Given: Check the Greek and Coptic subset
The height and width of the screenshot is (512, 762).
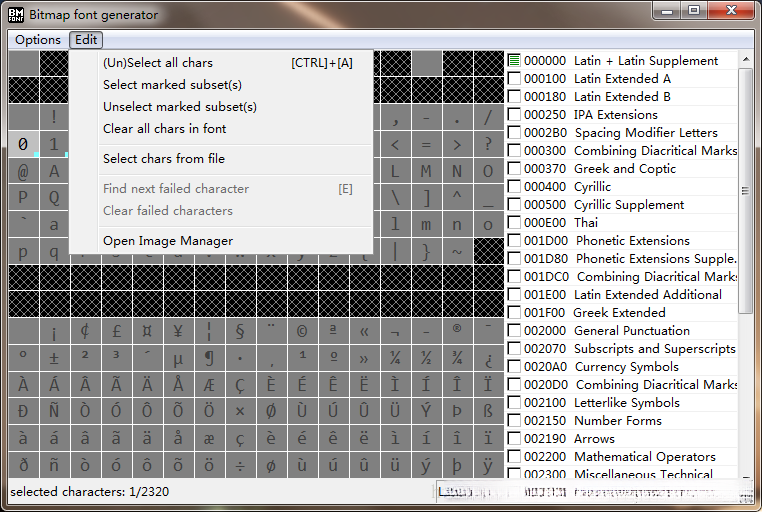Looking at the screenshot, I should pos(514,169).
